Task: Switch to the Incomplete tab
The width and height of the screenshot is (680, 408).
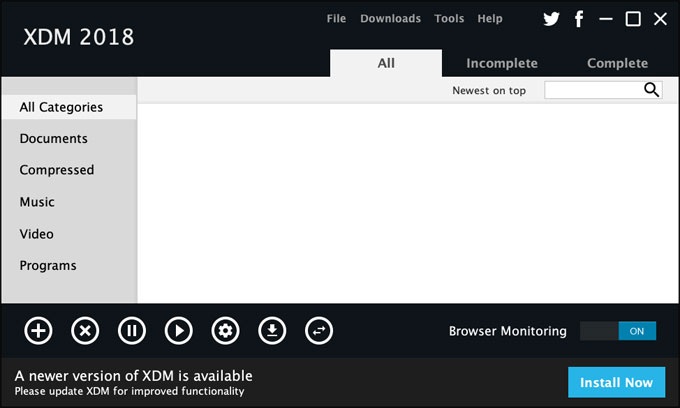Action: click(x=502, y=63)
